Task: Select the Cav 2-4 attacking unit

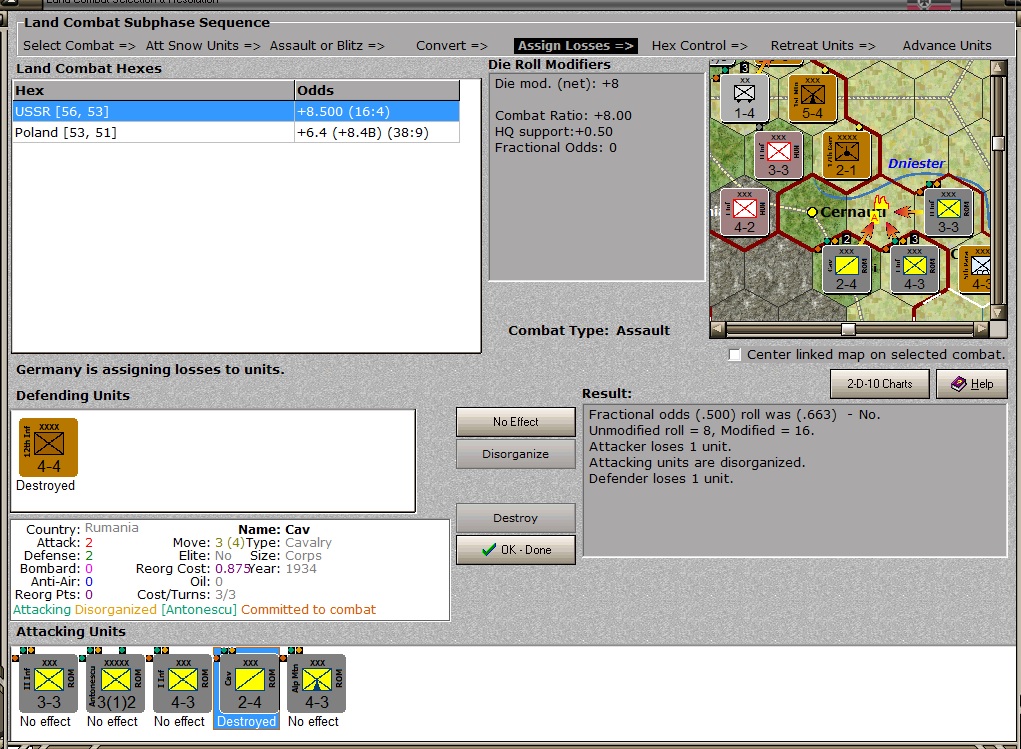Action: (249, 684)
